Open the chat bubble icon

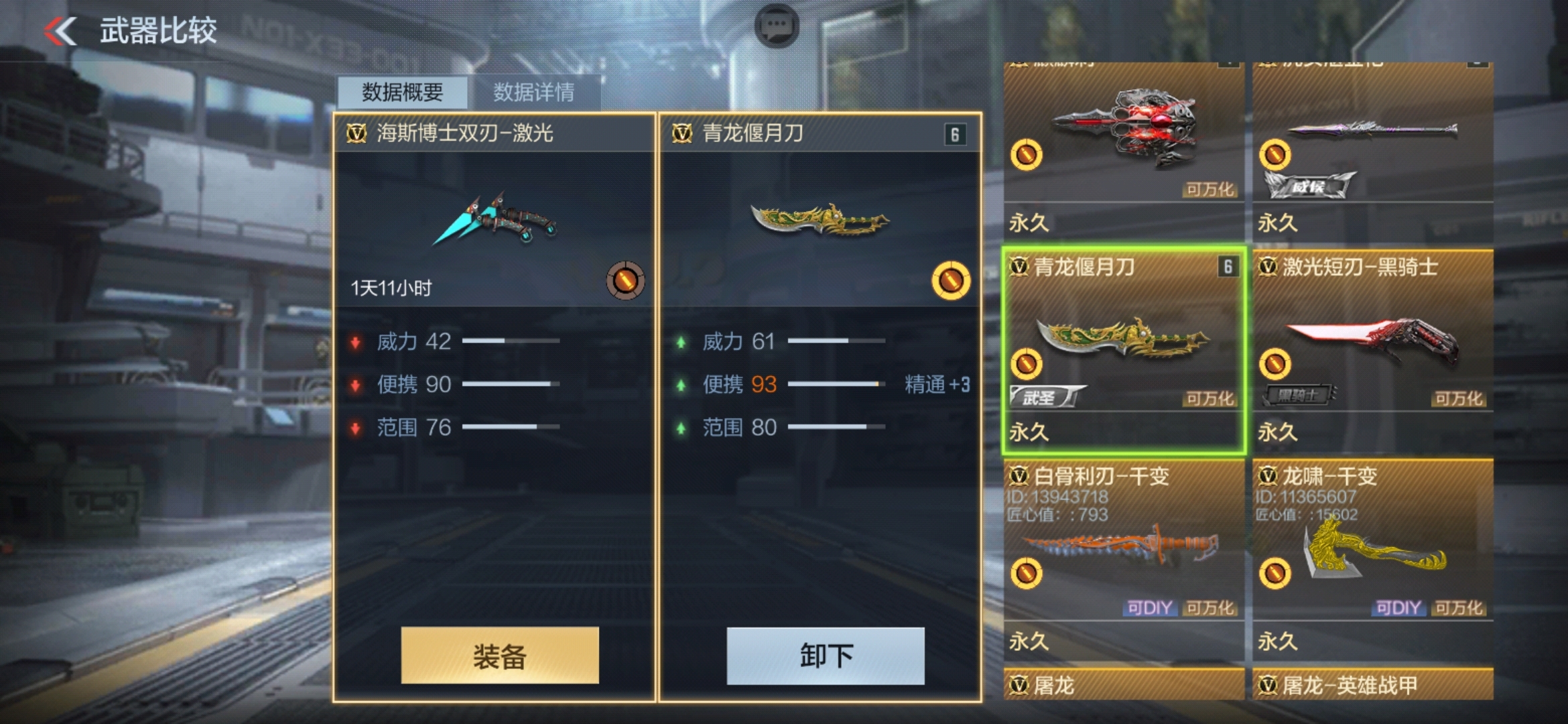[777, 26]
